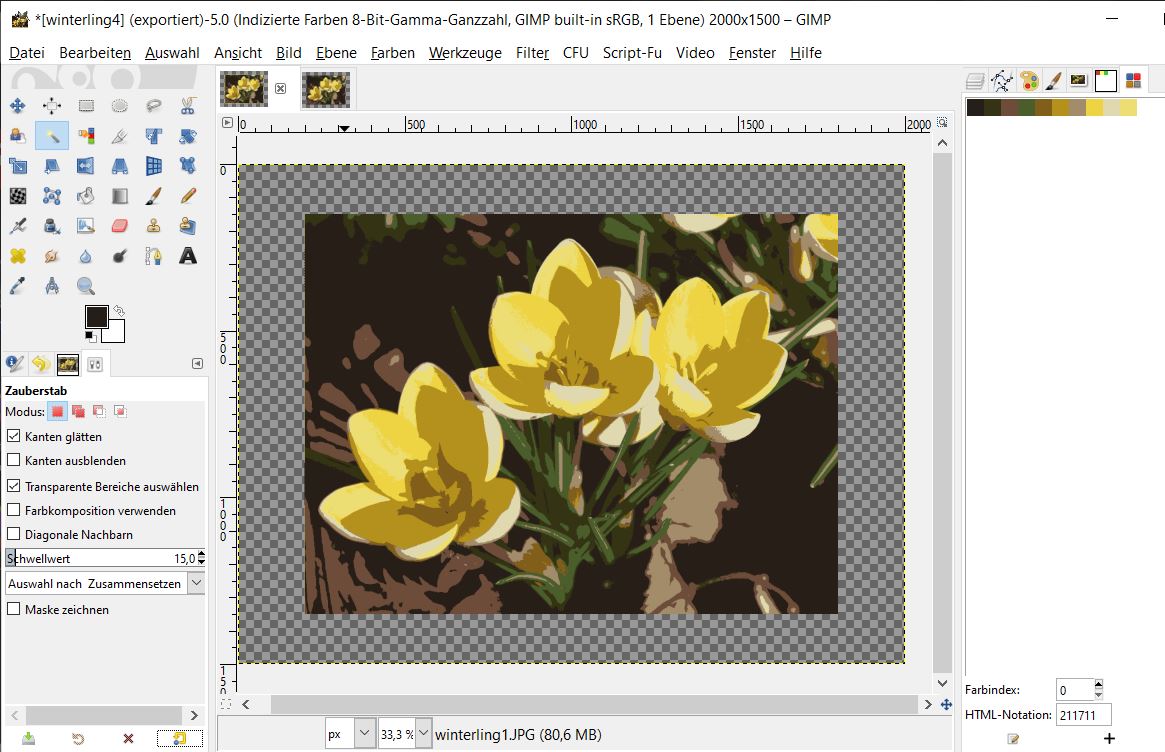The height and width of the screenshot is (752, 1165).
Task: Select the Select by Color tool
Action: [x=86, y=135]
